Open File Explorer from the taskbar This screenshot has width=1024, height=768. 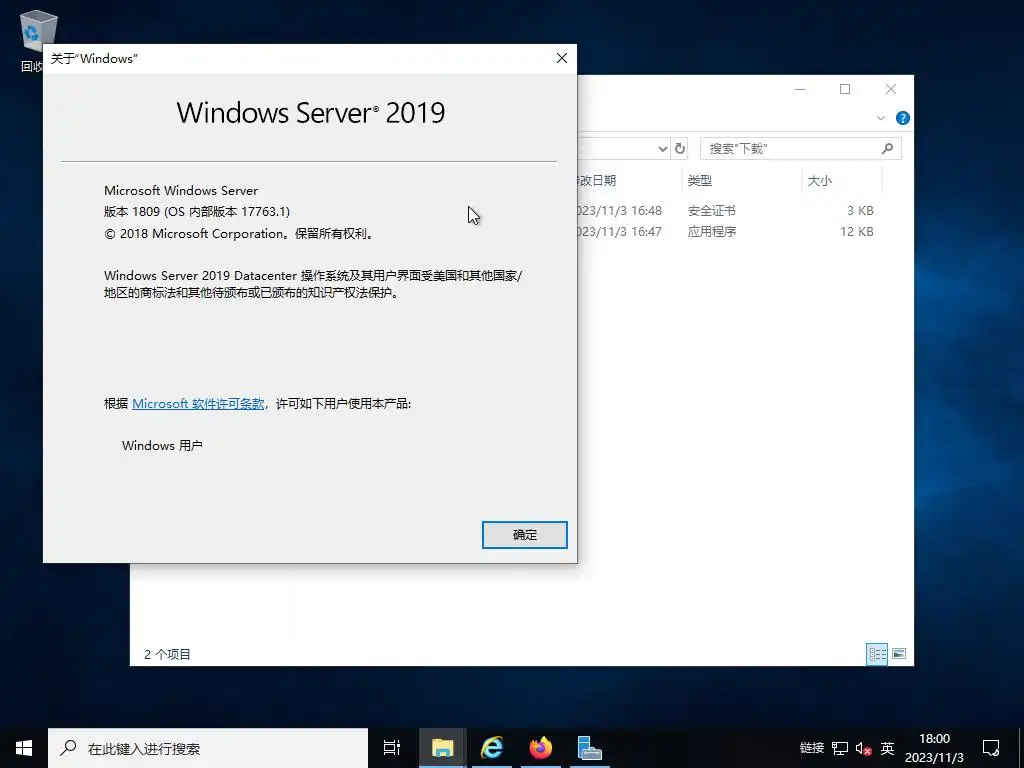pos(442,748)
